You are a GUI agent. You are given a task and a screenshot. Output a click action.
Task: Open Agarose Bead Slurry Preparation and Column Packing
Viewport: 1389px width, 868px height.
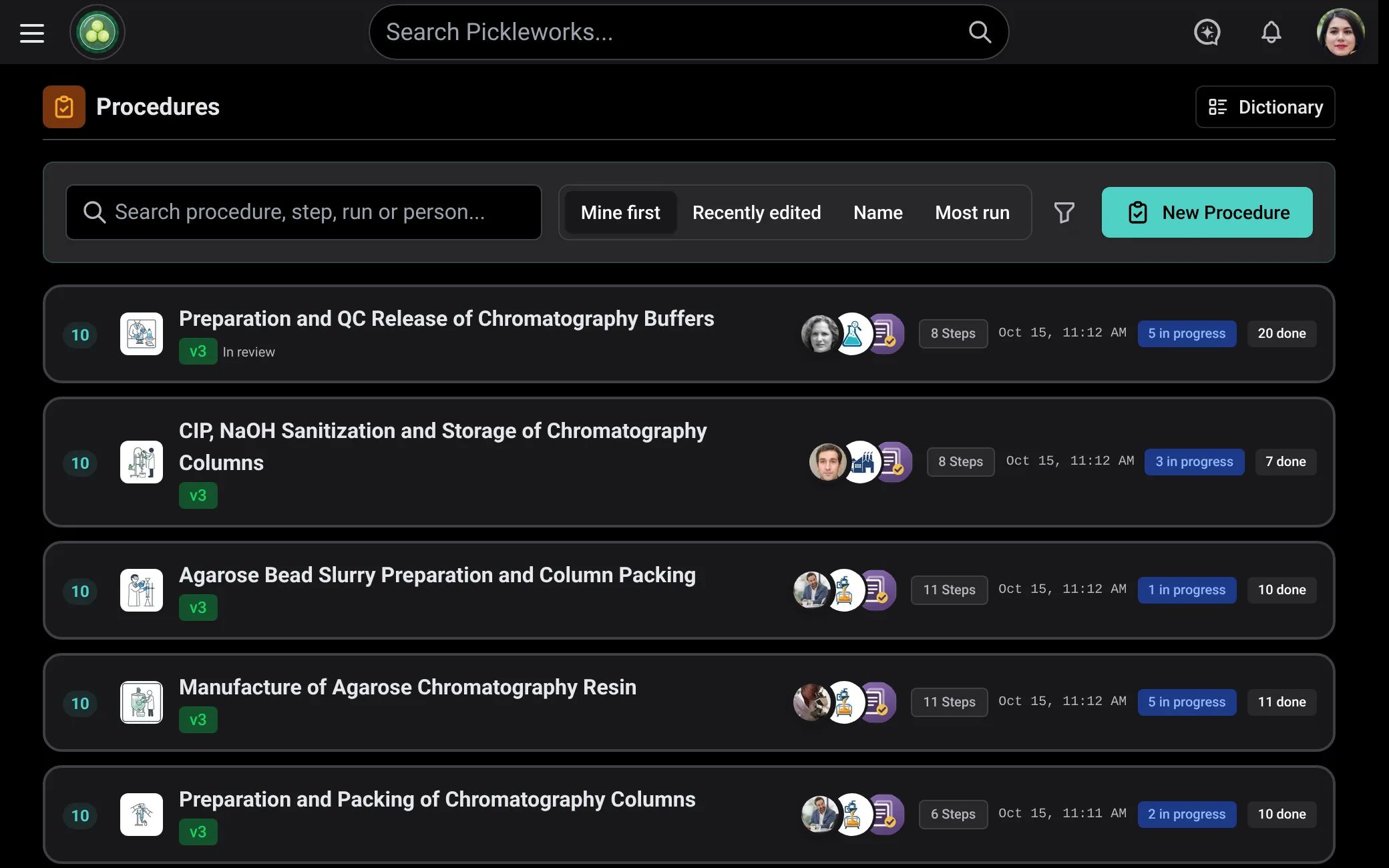(x=437, y=576)
